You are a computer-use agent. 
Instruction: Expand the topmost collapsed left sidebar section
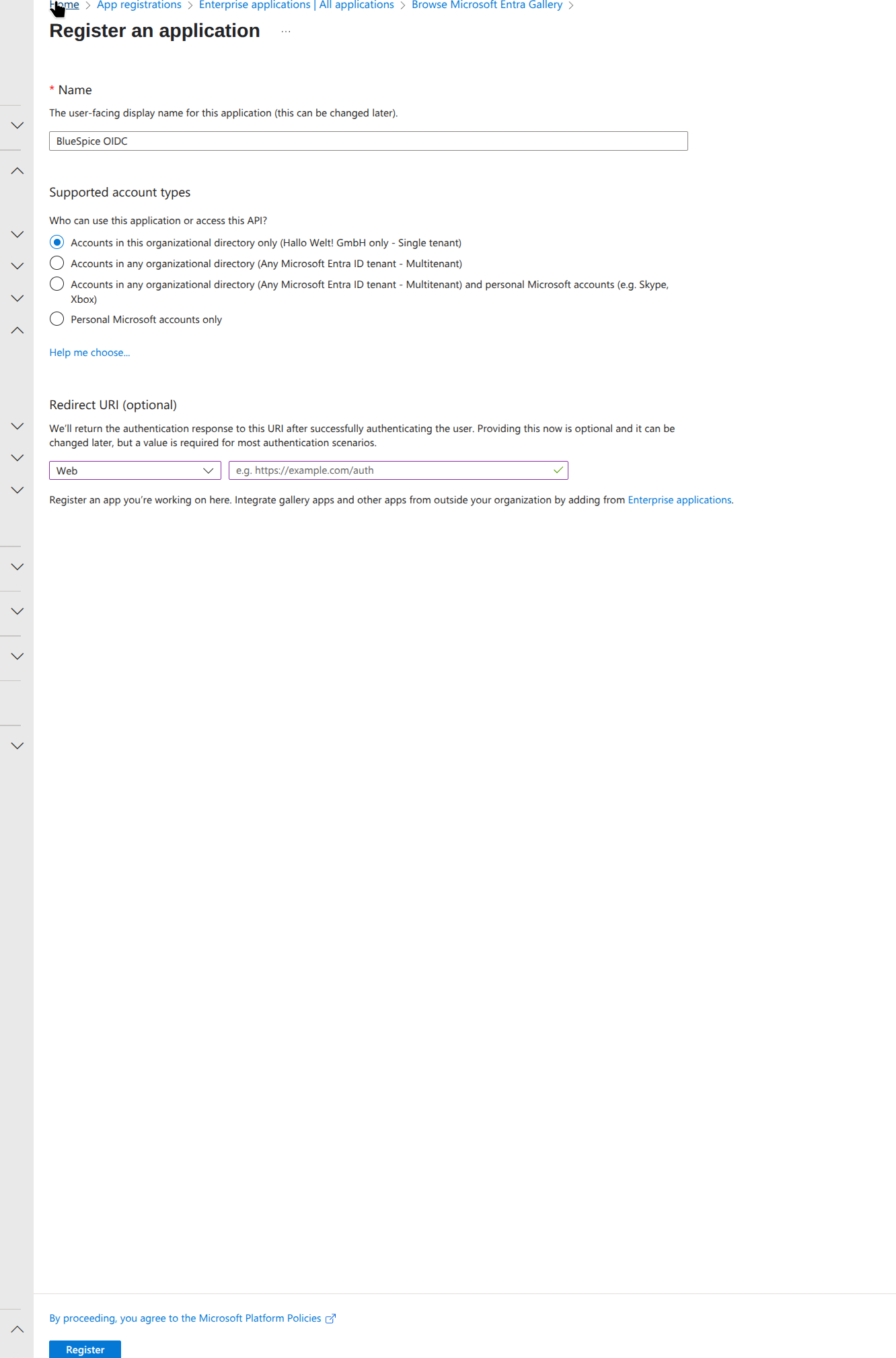click(x=17, y=126)
